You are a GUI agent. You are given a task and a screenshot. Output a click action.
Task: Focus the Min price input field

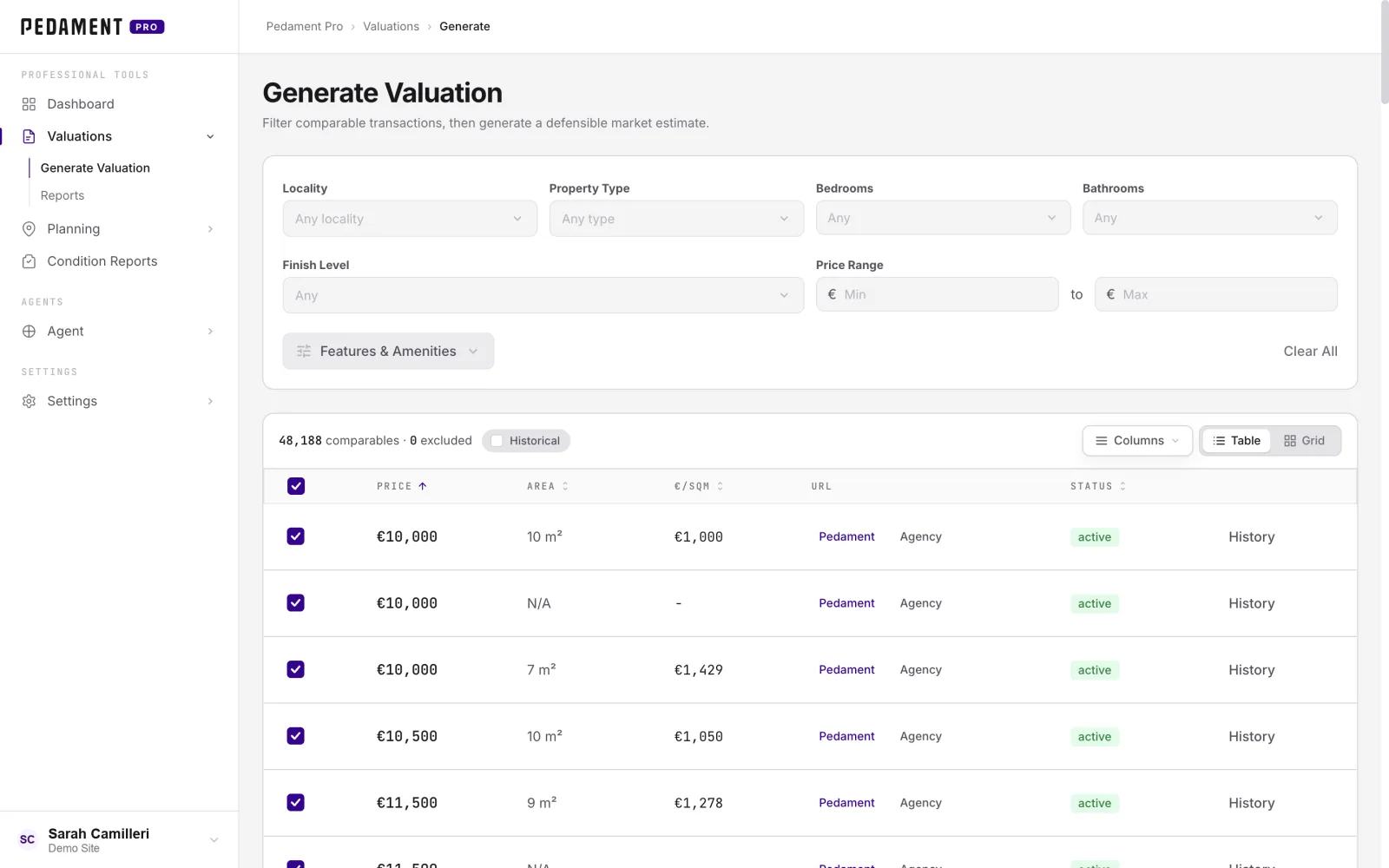(937, 294)
